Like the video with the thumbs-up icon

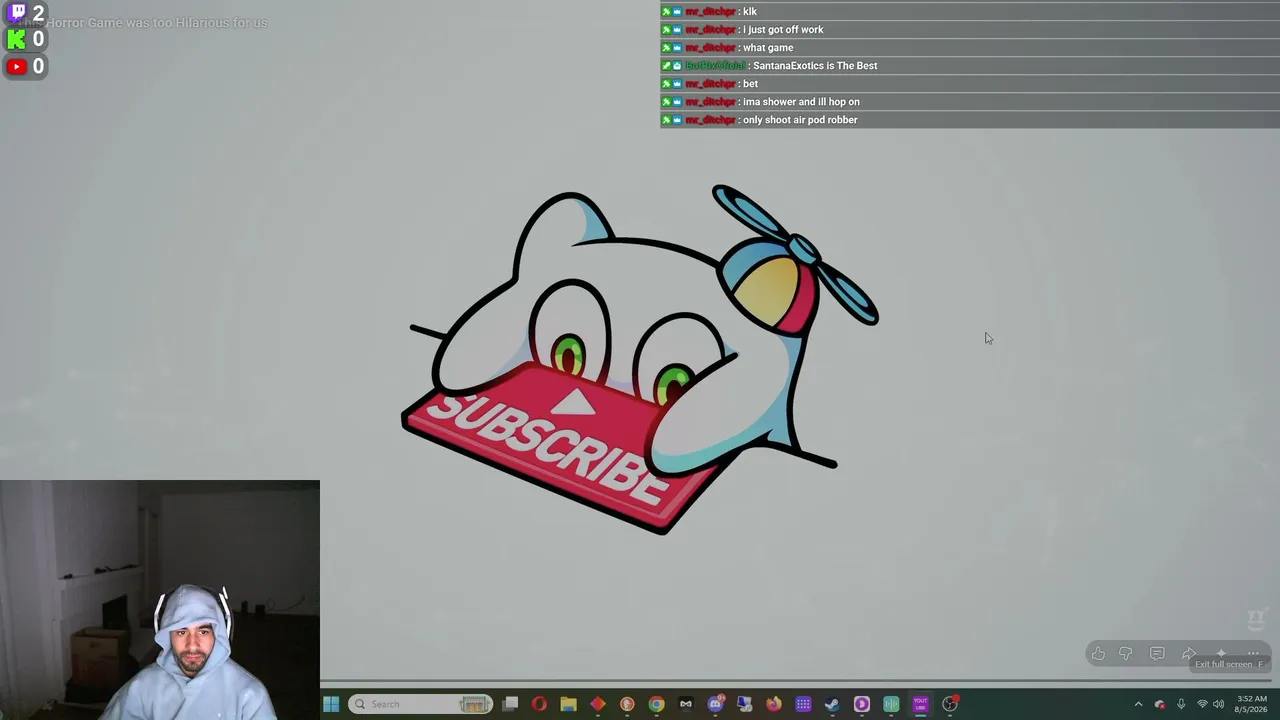click(1098, 654)
